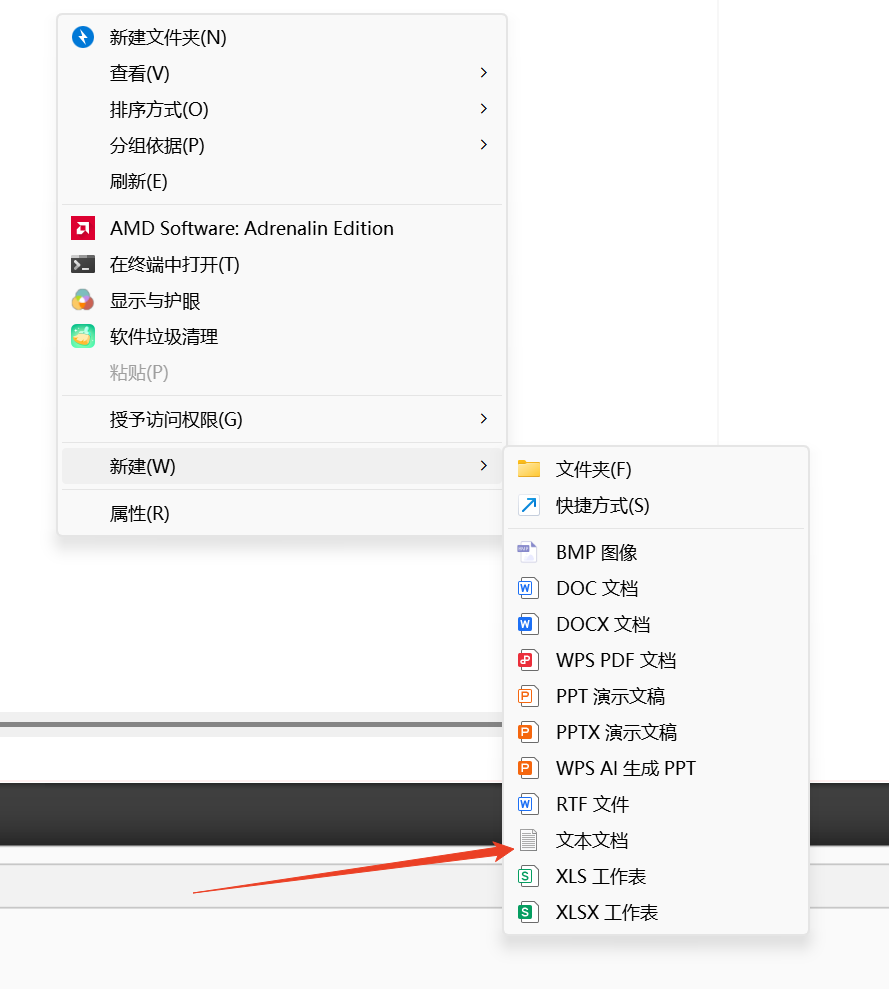Click the 显示与护眼 label
889x989 pixels.
pos(155,301)
